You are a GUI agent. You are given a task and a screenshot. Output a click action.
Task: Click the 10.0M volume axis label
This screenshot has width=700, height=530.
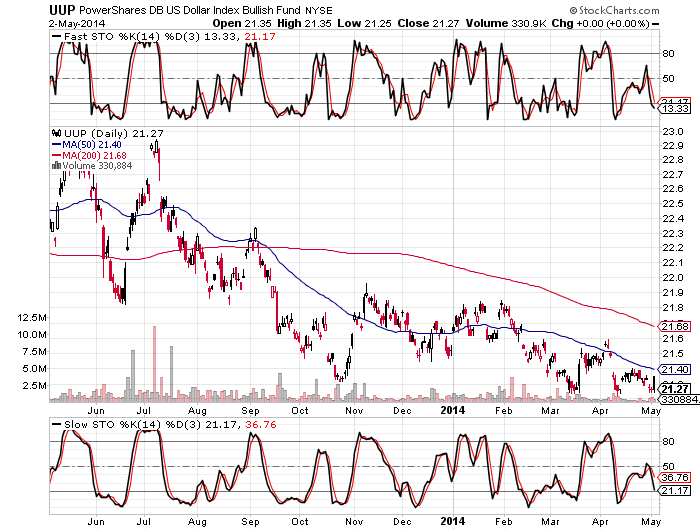pyautogui.click(x=32, y=335)
